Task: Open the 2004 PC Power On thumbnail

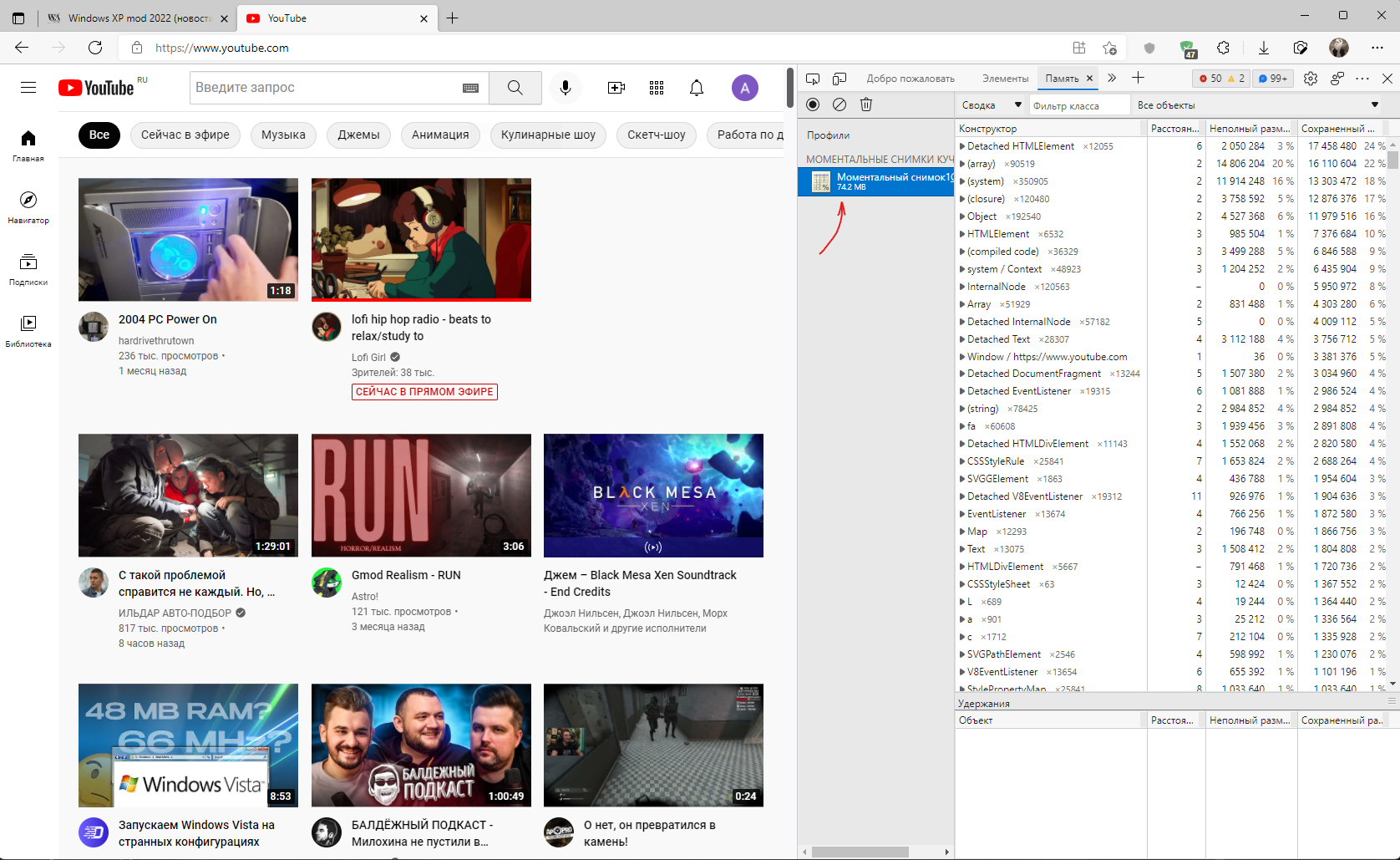Action: tap(188, 239)
